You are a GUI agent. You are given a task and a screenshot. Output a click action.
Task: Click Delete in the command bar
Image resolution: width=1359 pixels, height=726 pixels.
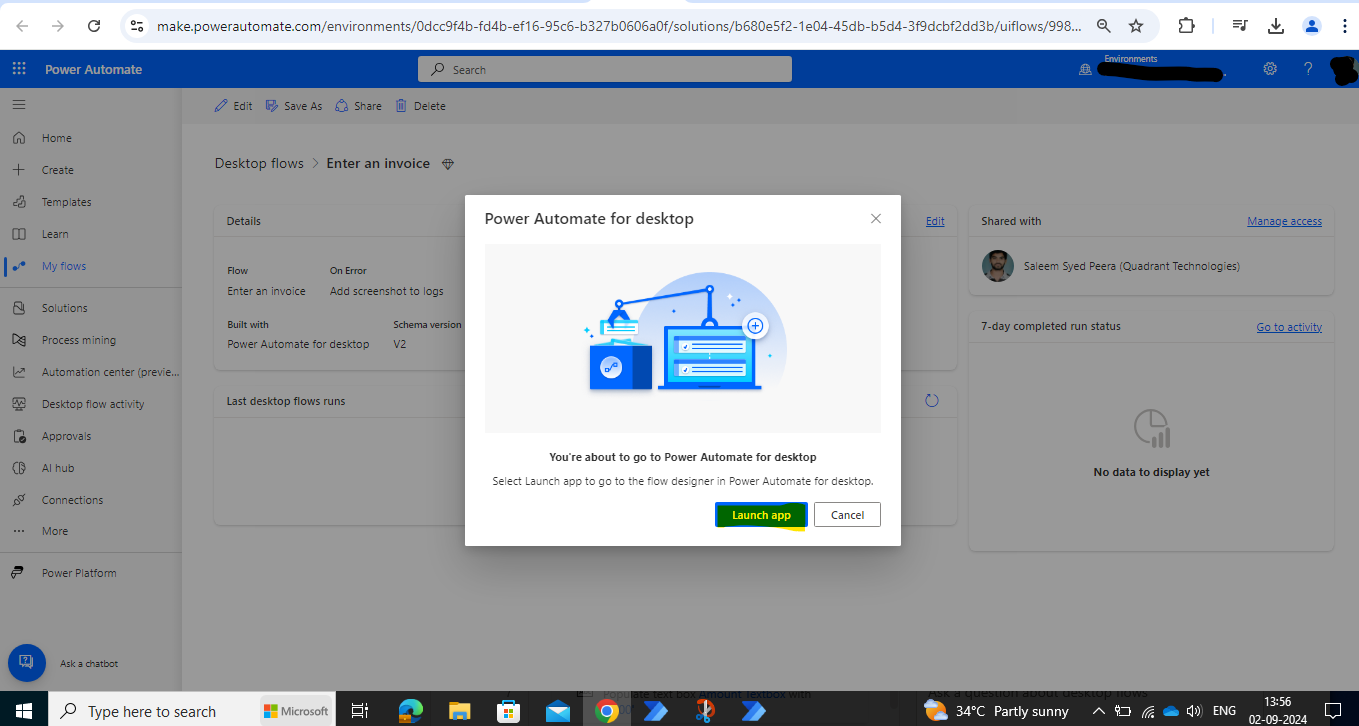(420, 106)
